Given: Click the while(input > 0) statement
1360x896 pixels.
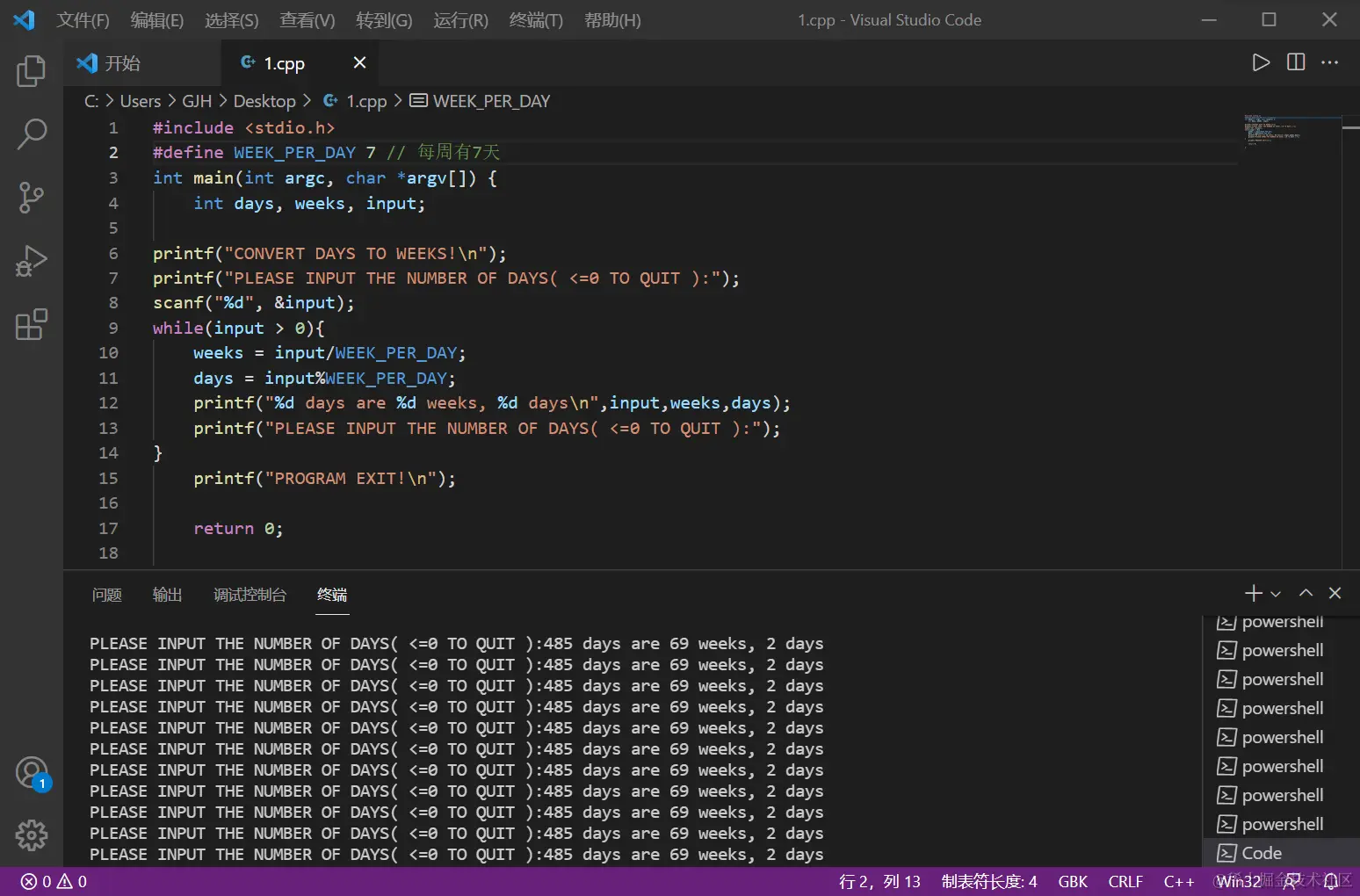Looking at the screenshot, I should [x=238, y=329].
